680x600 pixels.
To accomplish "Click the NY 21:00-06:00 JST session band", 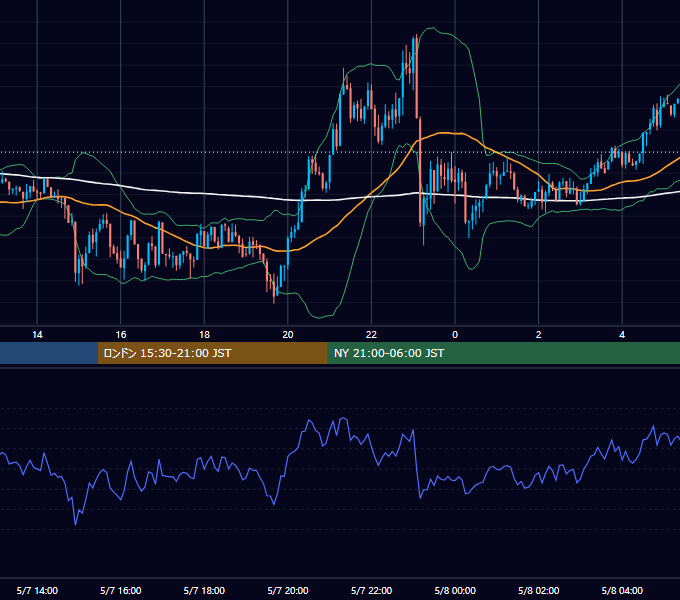I will tap(503, 353).
